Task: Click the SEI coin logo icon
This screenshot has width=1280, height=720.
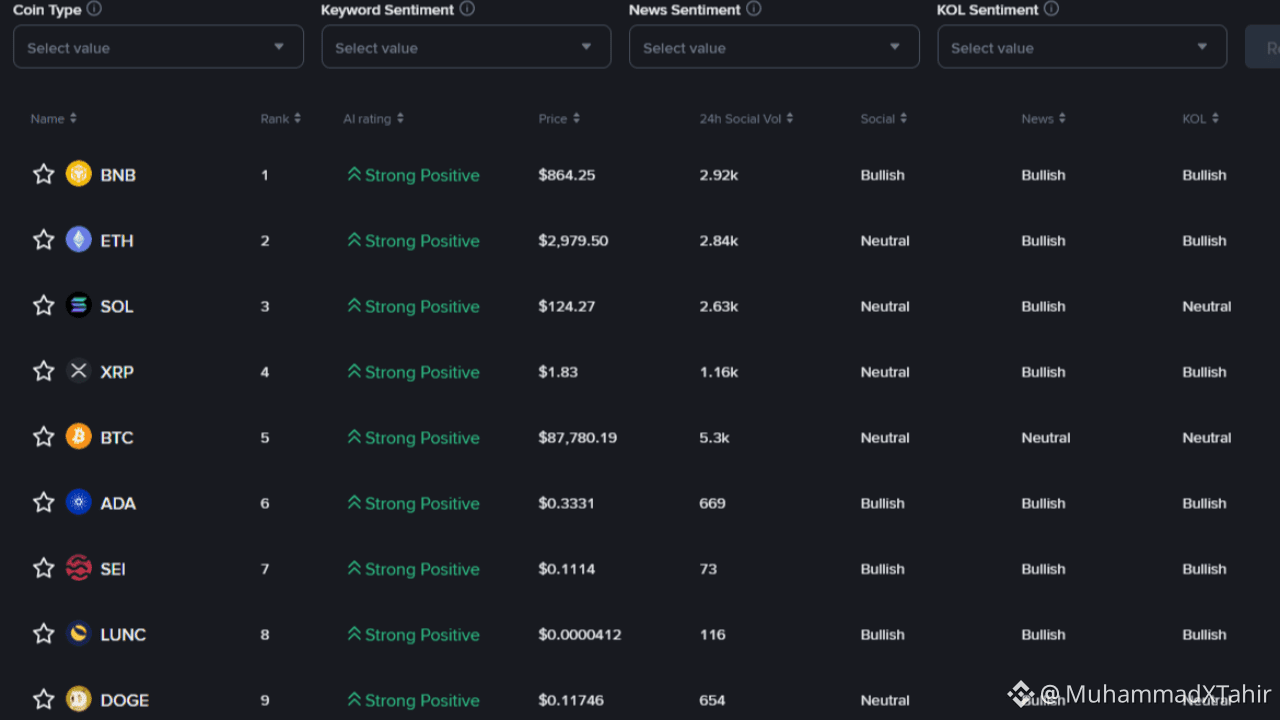Action: coord(79,569)
